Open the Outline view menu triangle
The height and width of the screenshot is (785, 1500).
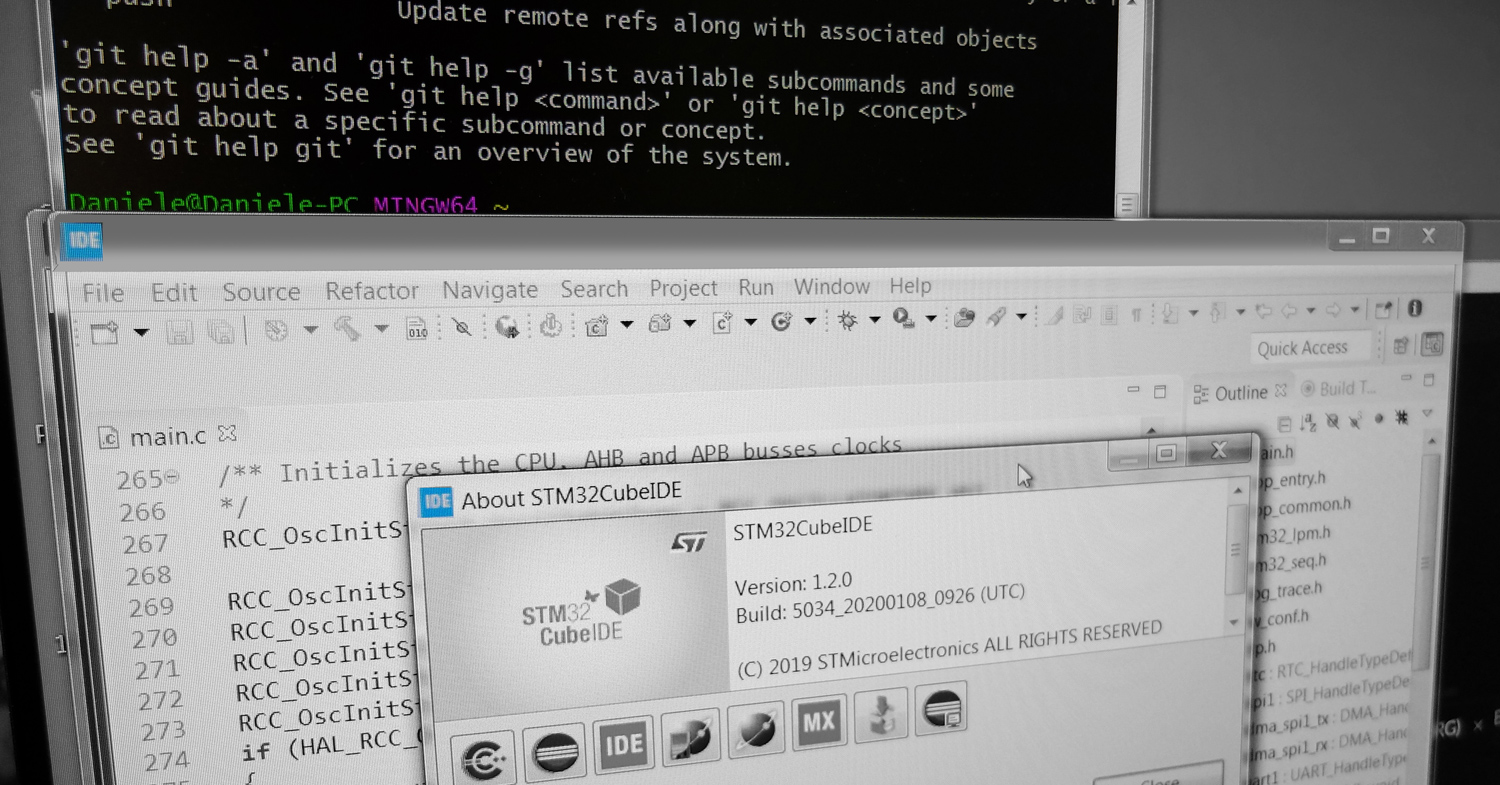pyautogui.click(x=1428, y=414)
